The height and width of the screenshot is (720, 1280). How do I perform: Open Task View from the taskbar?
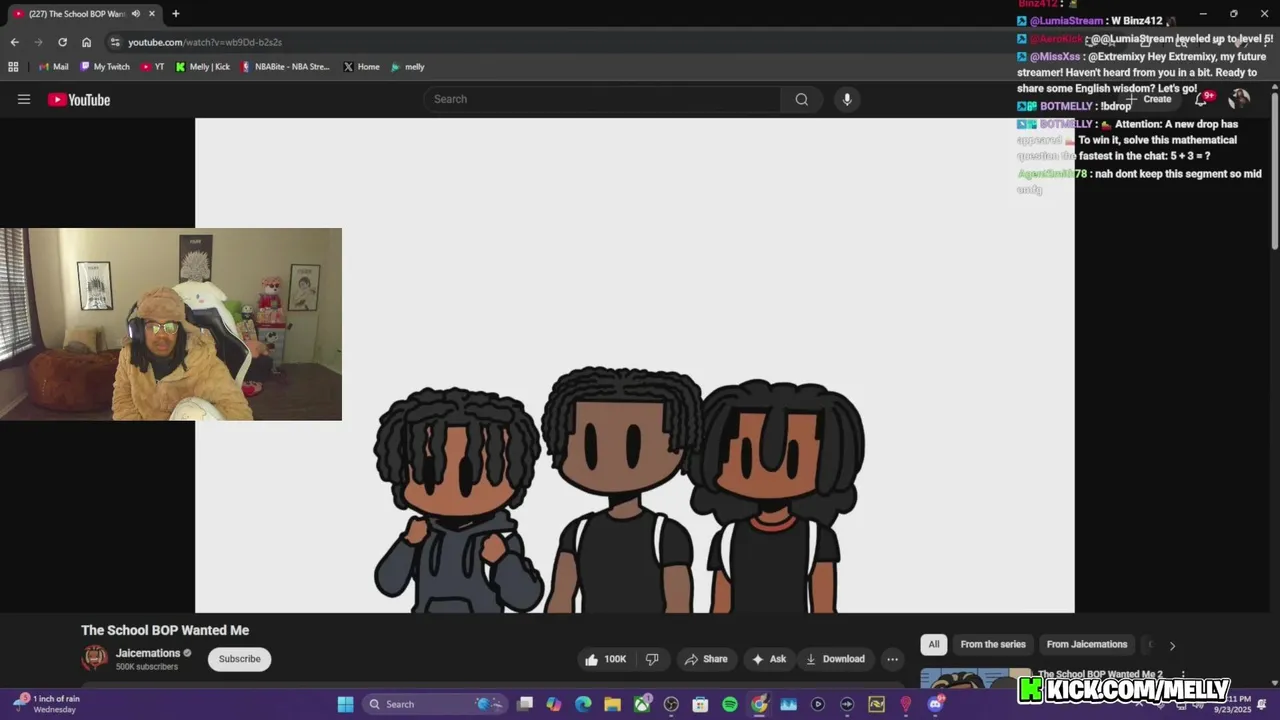click(525, 704)
